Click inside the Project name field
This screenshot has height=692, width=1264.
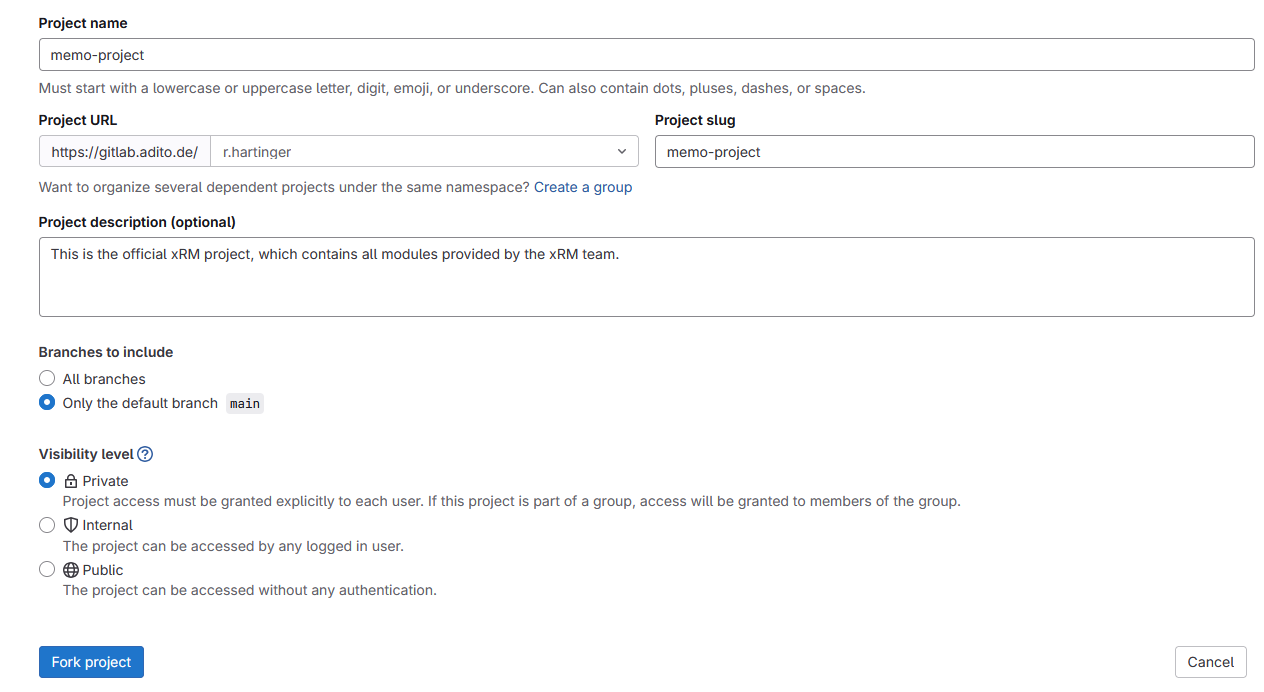tap(646, 54)
